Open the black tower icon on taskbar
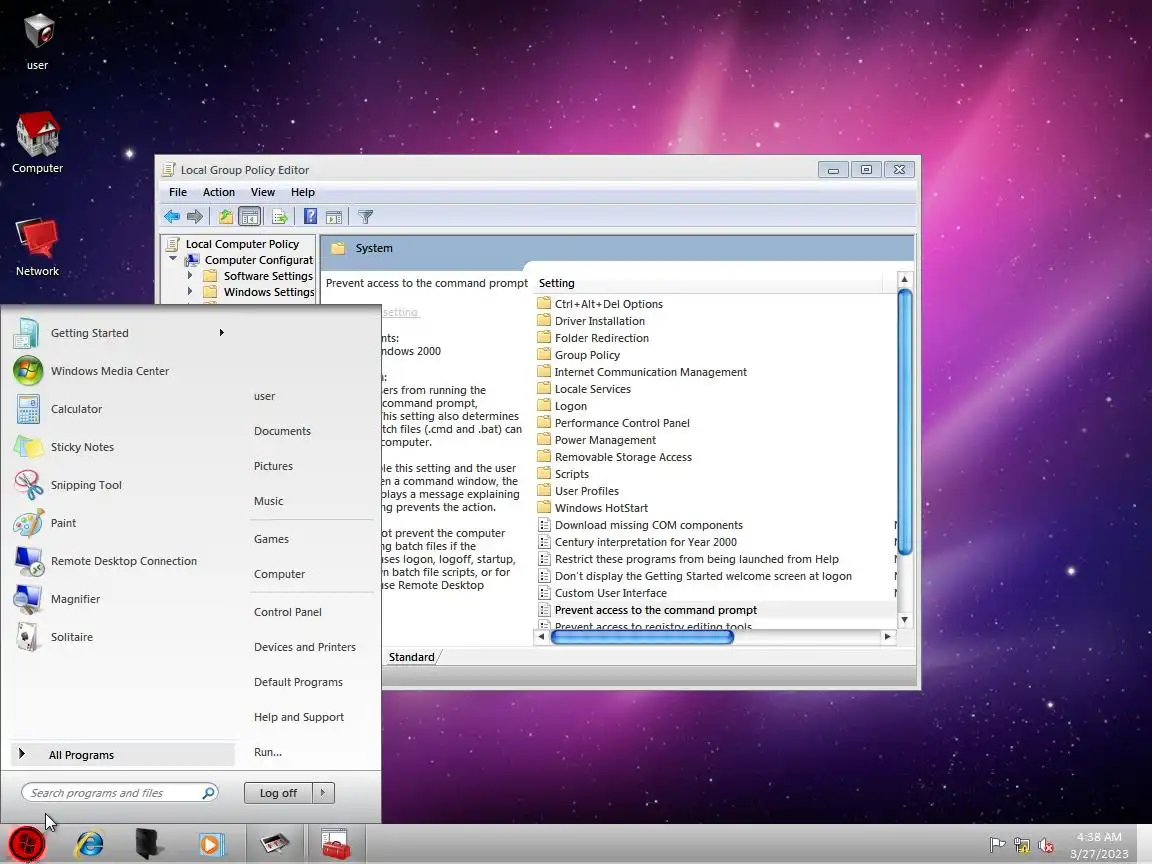 coord(149,844)
